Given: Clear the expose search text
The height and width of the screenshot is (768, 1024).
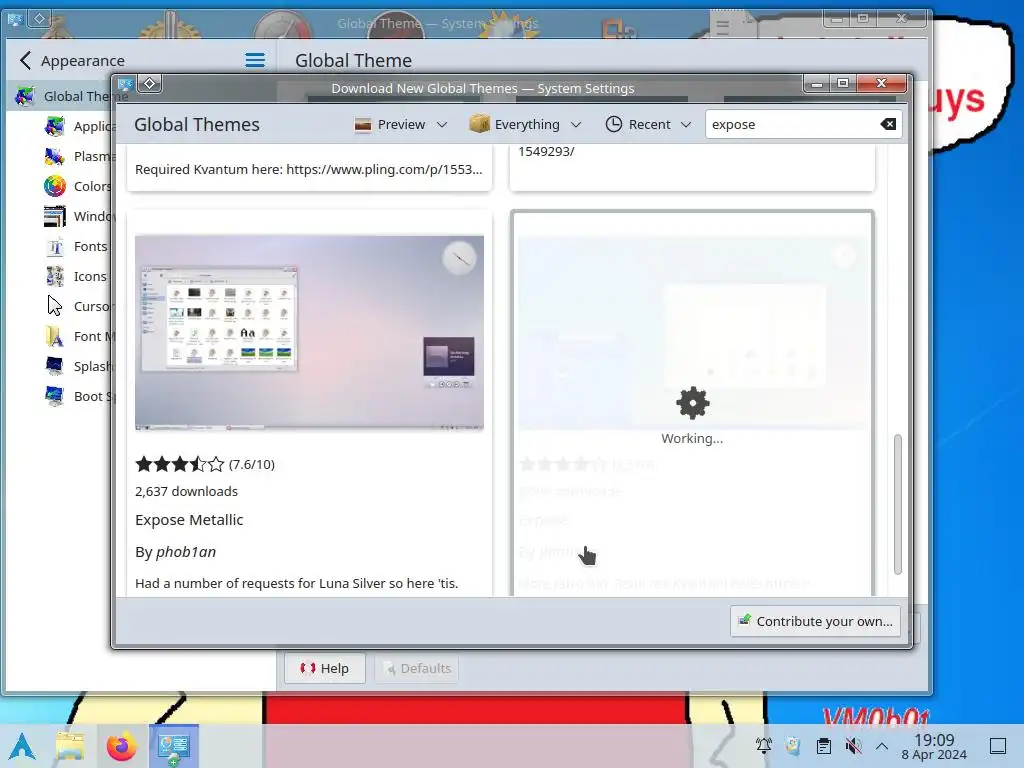Looking at the screenshot, I should click(x=888, y=124).
